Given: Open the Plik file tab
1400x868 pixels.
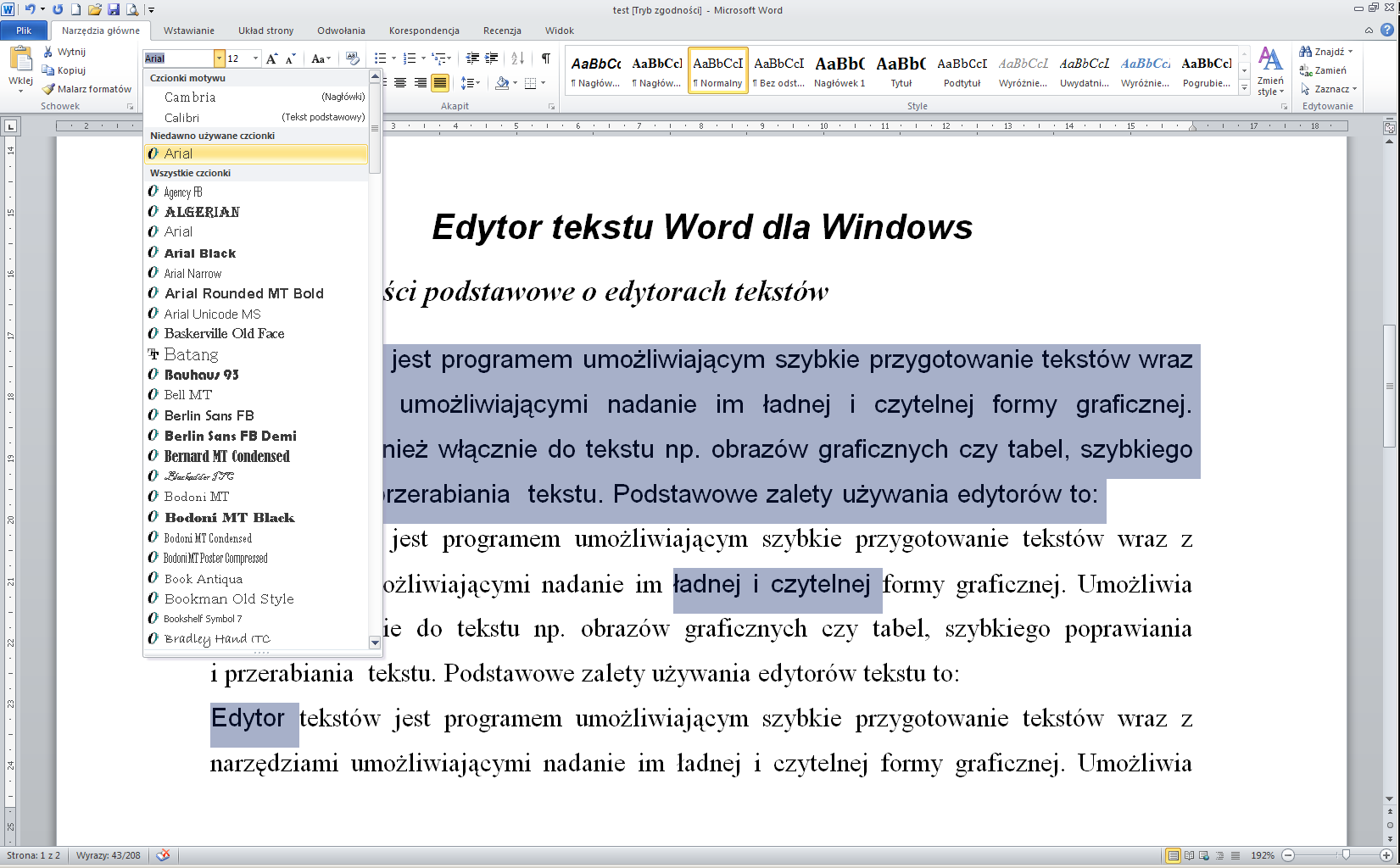Looking at the screenshot, I should [24, 31].
